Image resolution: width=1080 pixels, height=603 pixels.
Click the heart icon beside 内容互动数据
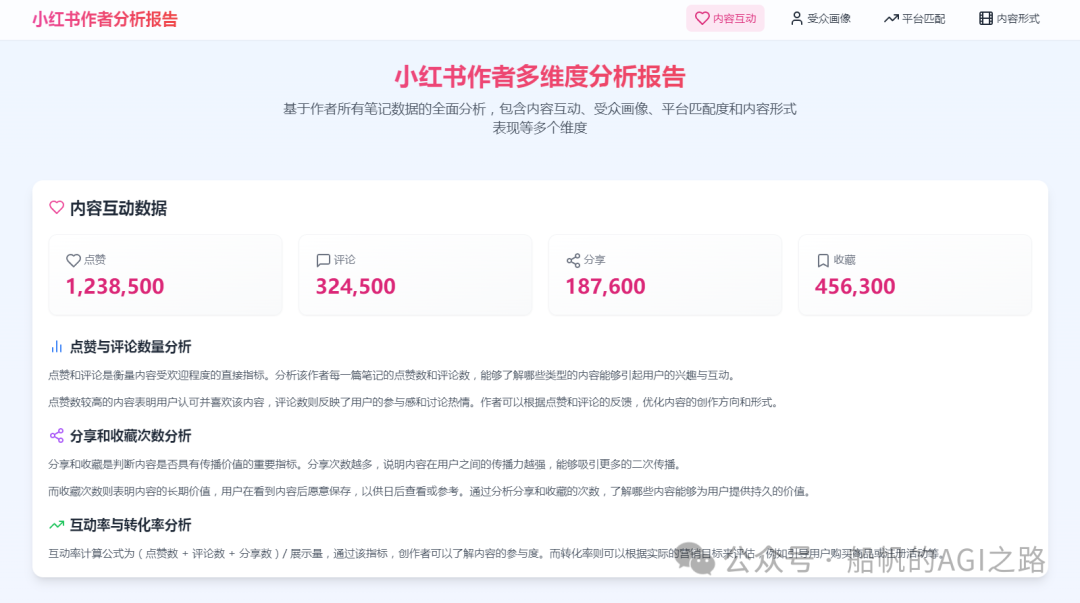click(x=56, y=207)
